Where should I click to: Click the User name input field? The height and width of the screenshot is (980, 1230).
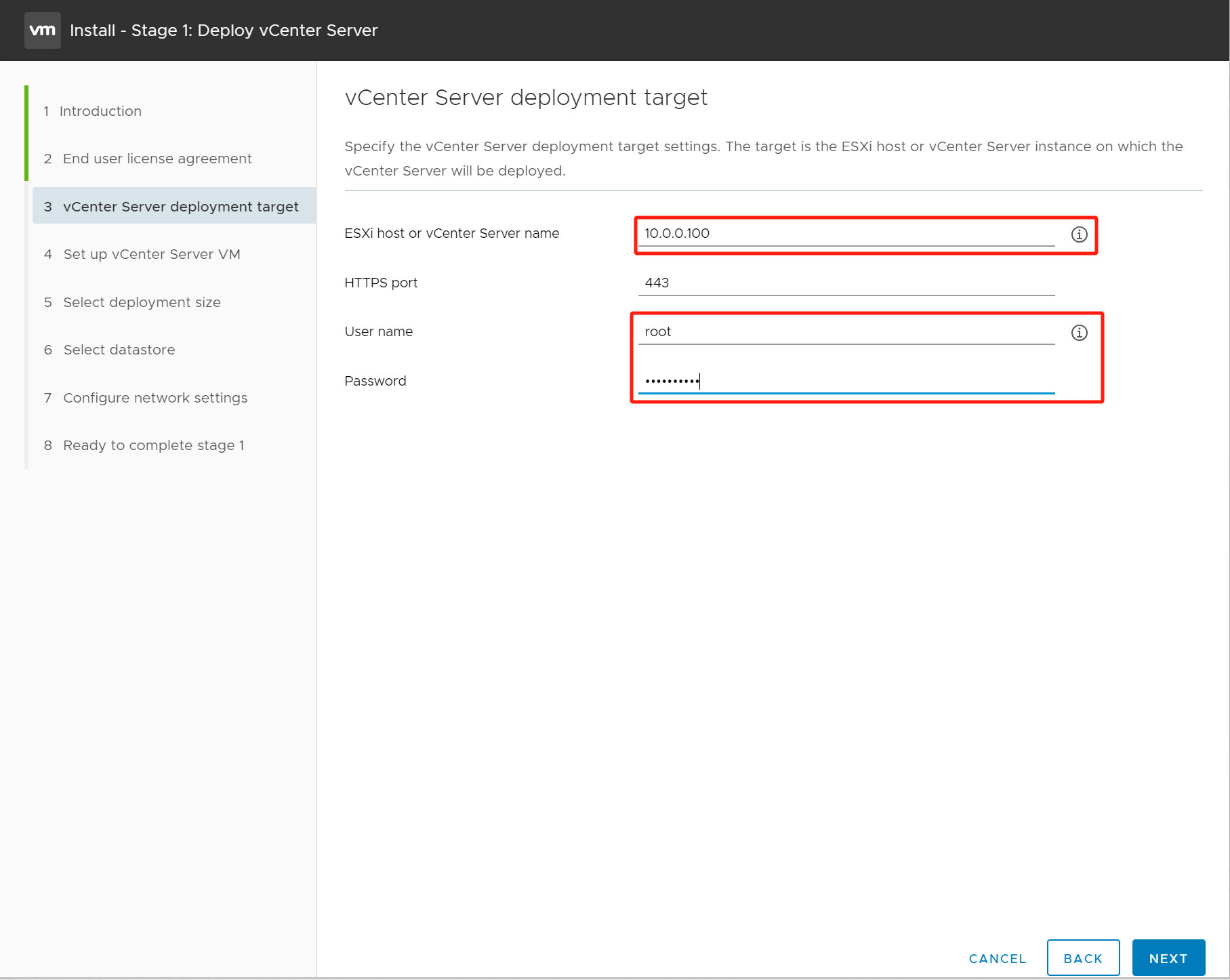pyautogui.click(x=845, y=332)
